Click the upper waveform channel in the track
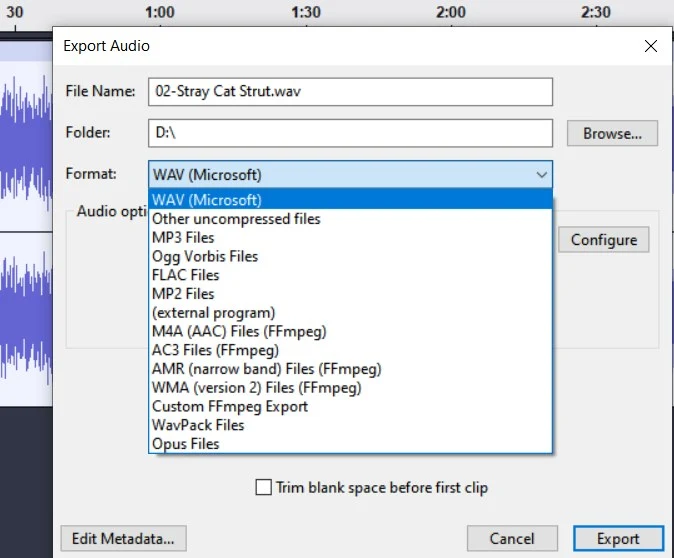 point(26,146)
